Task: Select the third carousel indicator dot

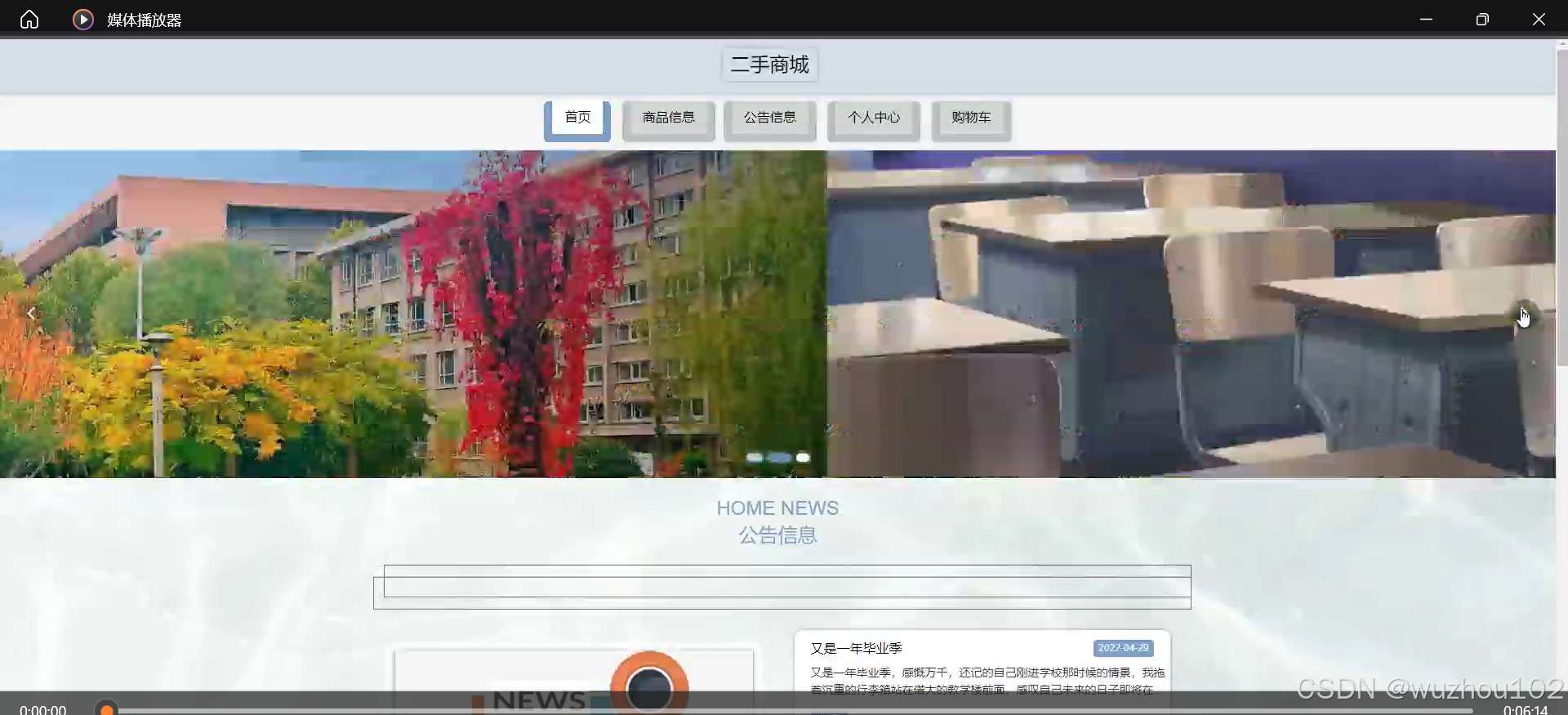Action: click(803, 458)
